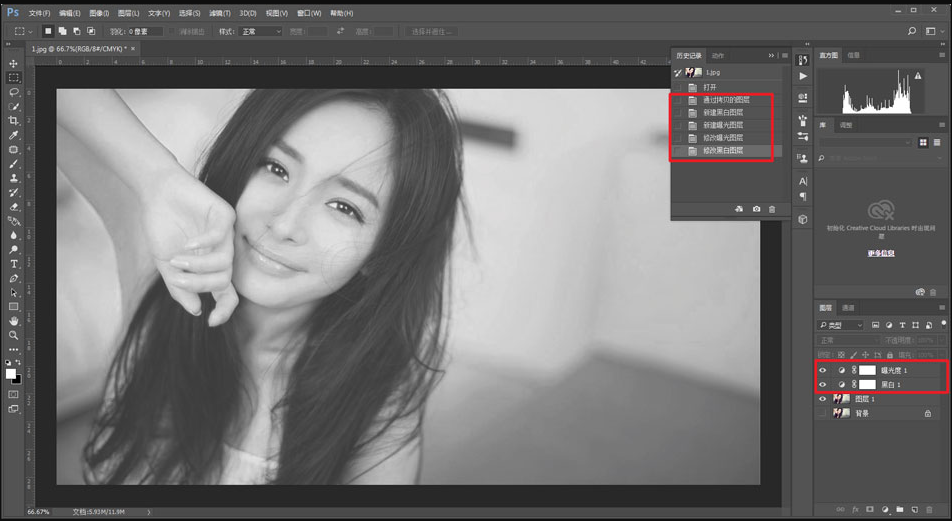The width and height of the screenshot is (952, 521).
Task: Show the 背景 layer visibility box
Action: pyautogui.click(x=823, y=413)
